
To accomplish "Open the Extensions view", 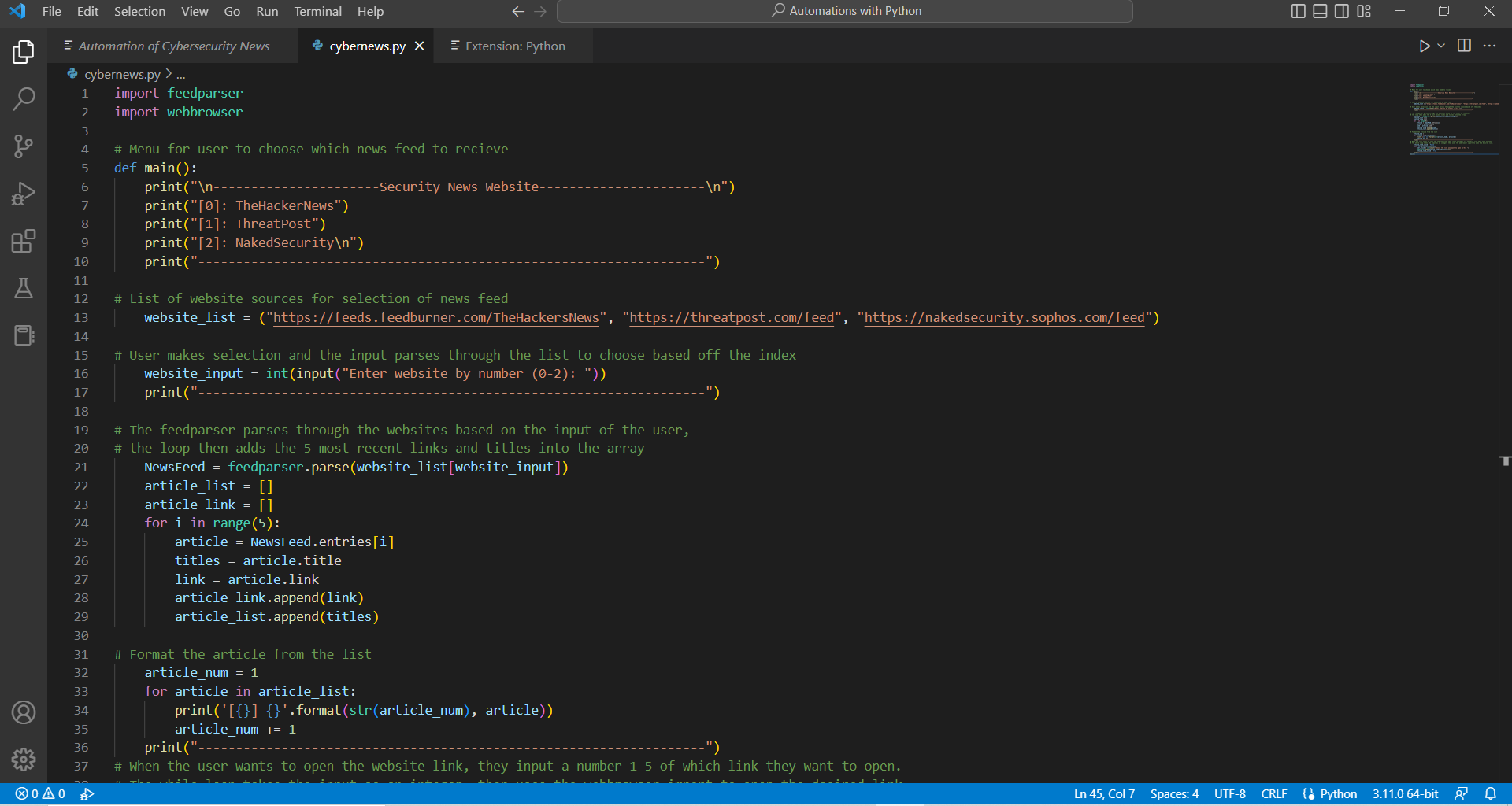I will (24, 241).
